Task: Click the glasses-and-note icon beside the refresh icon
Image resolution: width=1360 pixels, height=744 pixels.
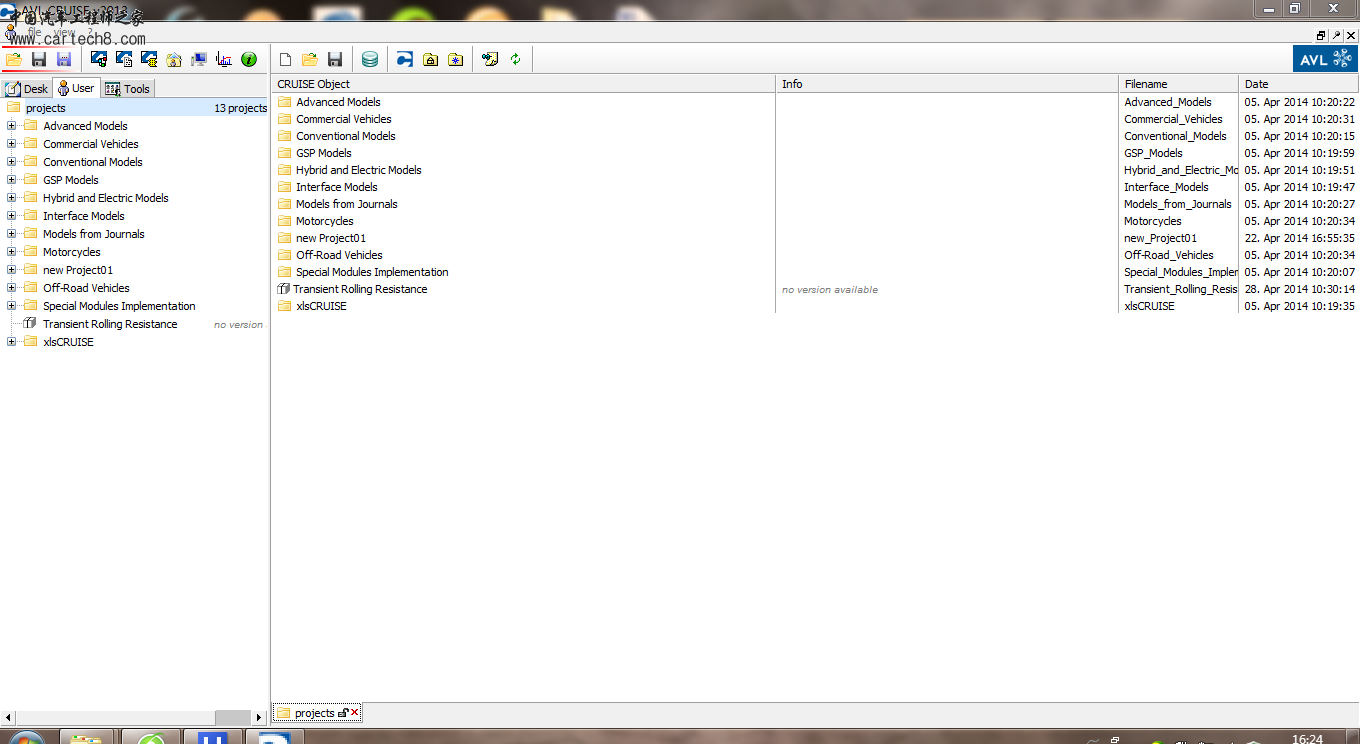Action: tap(490, 60)
